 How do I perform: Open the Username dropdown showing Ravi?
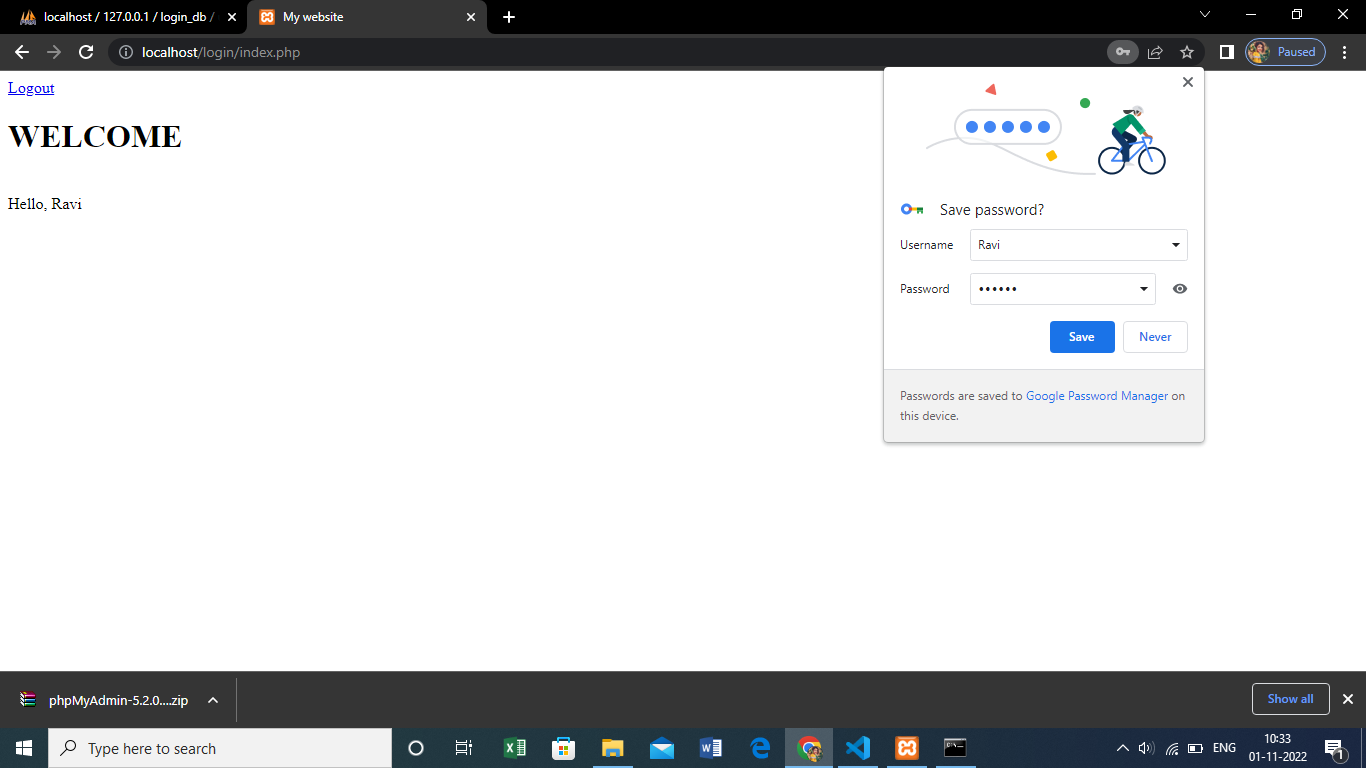[1175, 245]
